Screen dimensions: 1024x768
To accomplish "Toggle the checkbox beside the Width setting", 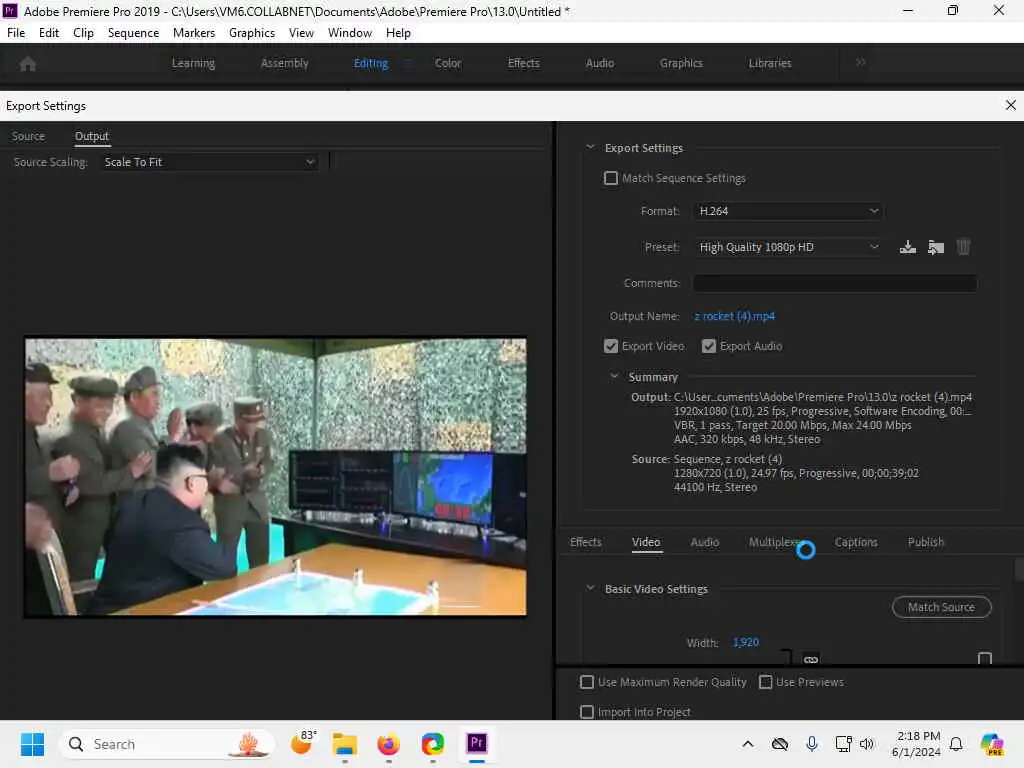I will (985, 658).
